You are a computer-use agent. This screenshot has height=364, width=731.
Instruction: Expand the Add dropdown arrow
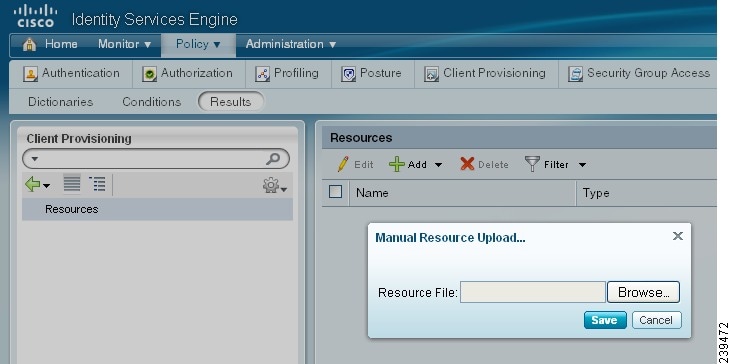(x=438, y=165)
